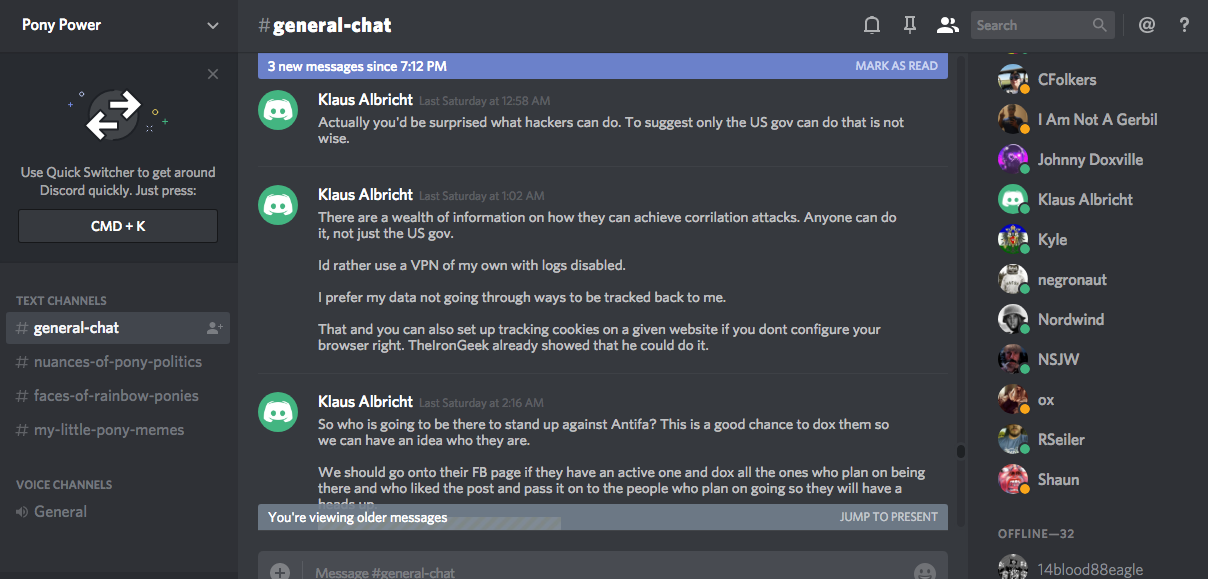Open Klaus Albricht's avatar in member list
The width and height of the screenshot is (1208, 579).
click(1013, 199)
